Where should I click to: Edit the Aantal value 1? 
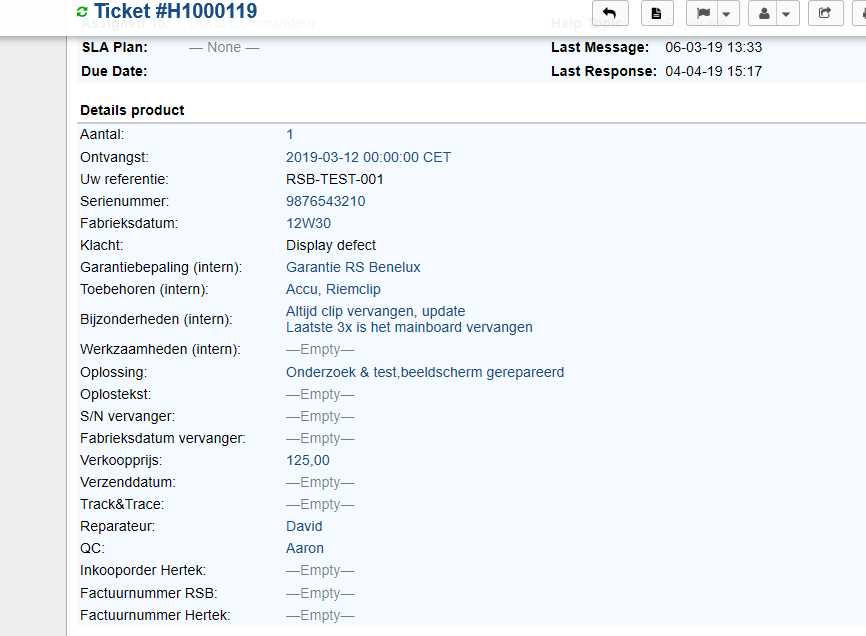pos(290,135)
